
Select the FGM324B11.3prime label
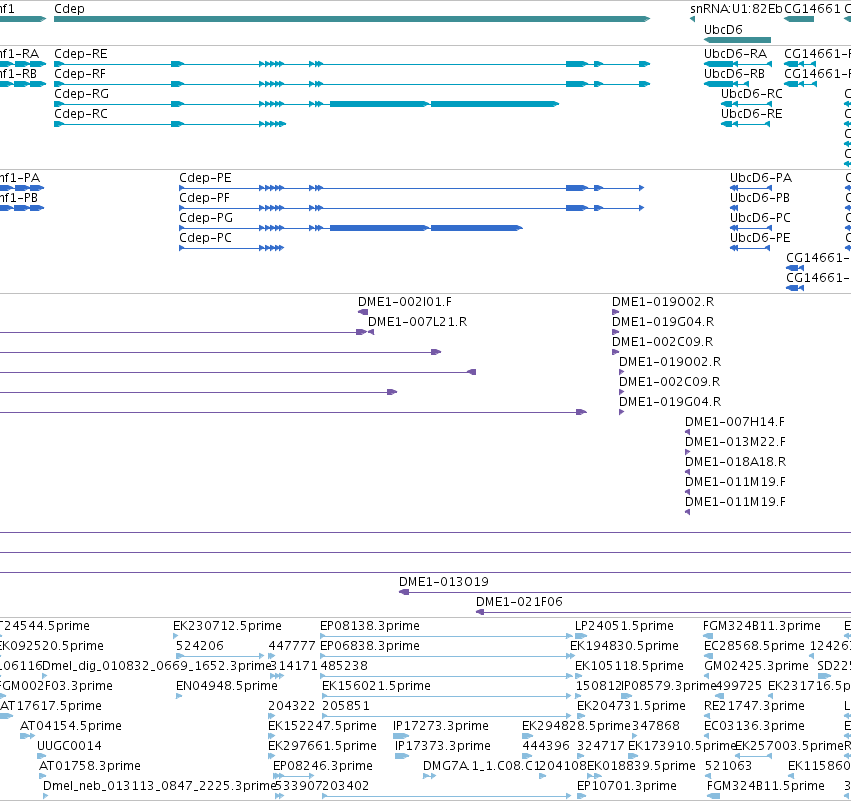tap(761, 626)
